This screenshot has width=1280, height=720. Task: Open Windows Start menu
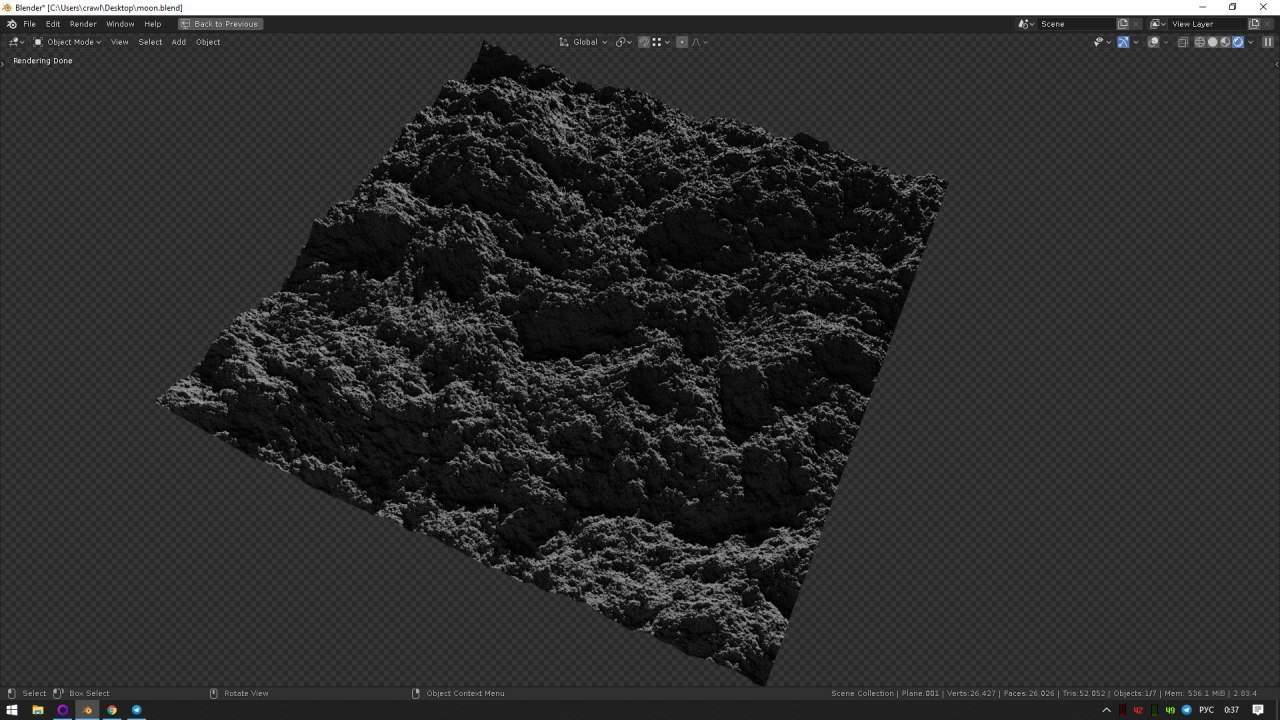click(12, 710)
